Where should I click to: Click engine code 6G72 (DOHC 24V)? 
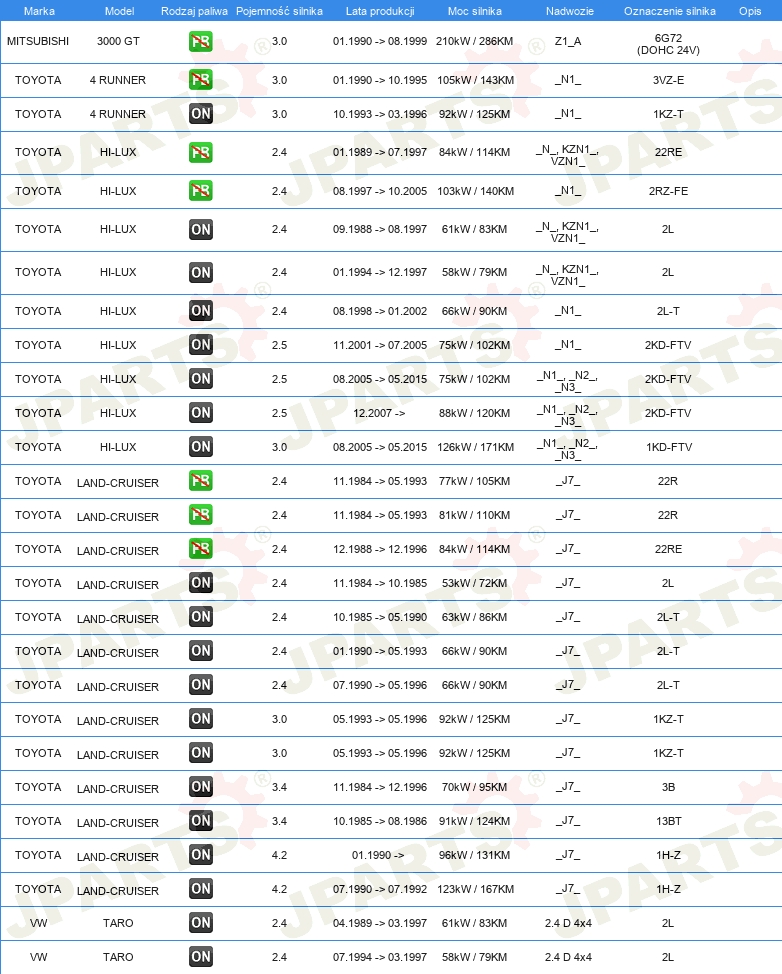tap(668, 44)
